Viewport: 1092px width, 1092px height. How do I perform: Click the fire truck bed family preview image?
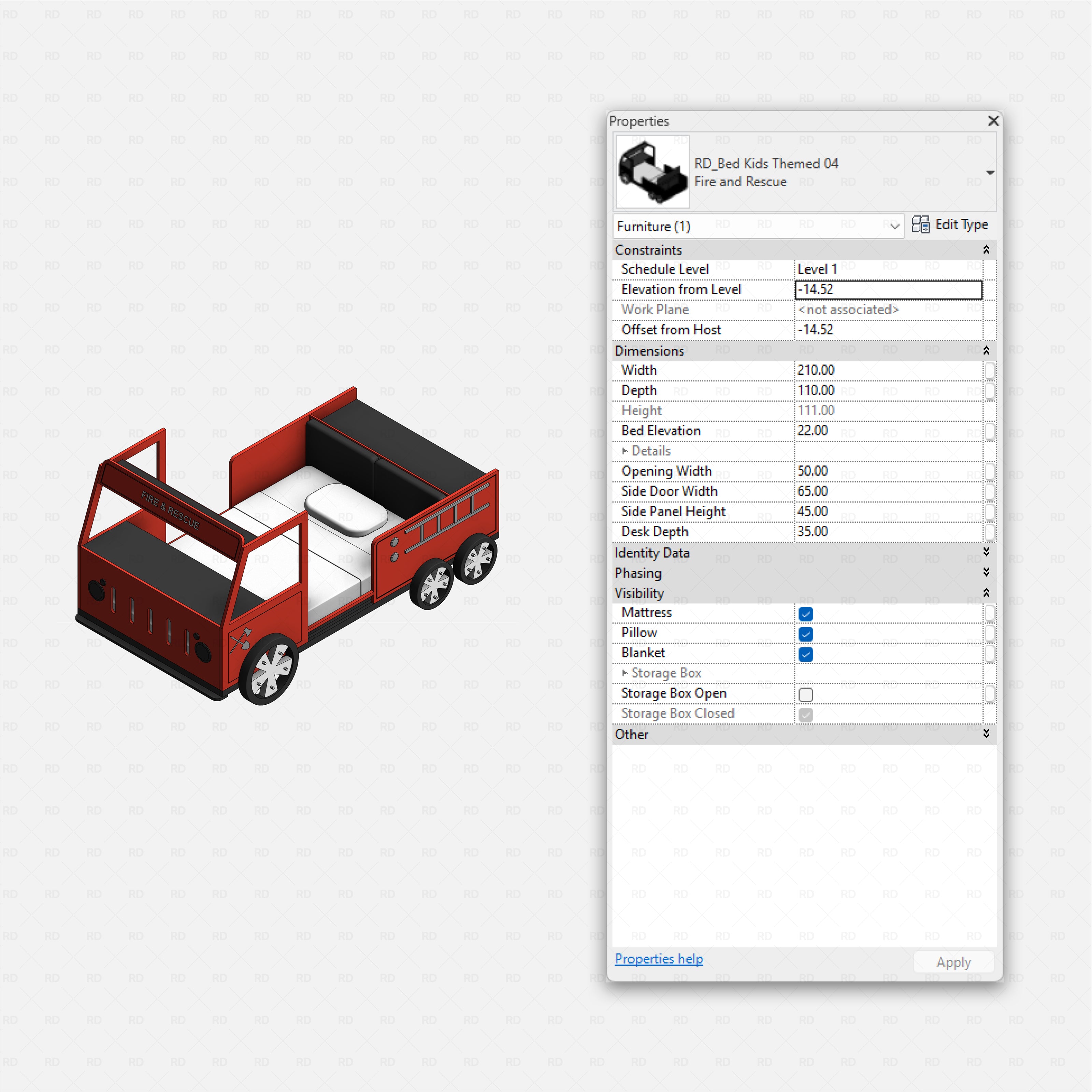click(652, 172)
